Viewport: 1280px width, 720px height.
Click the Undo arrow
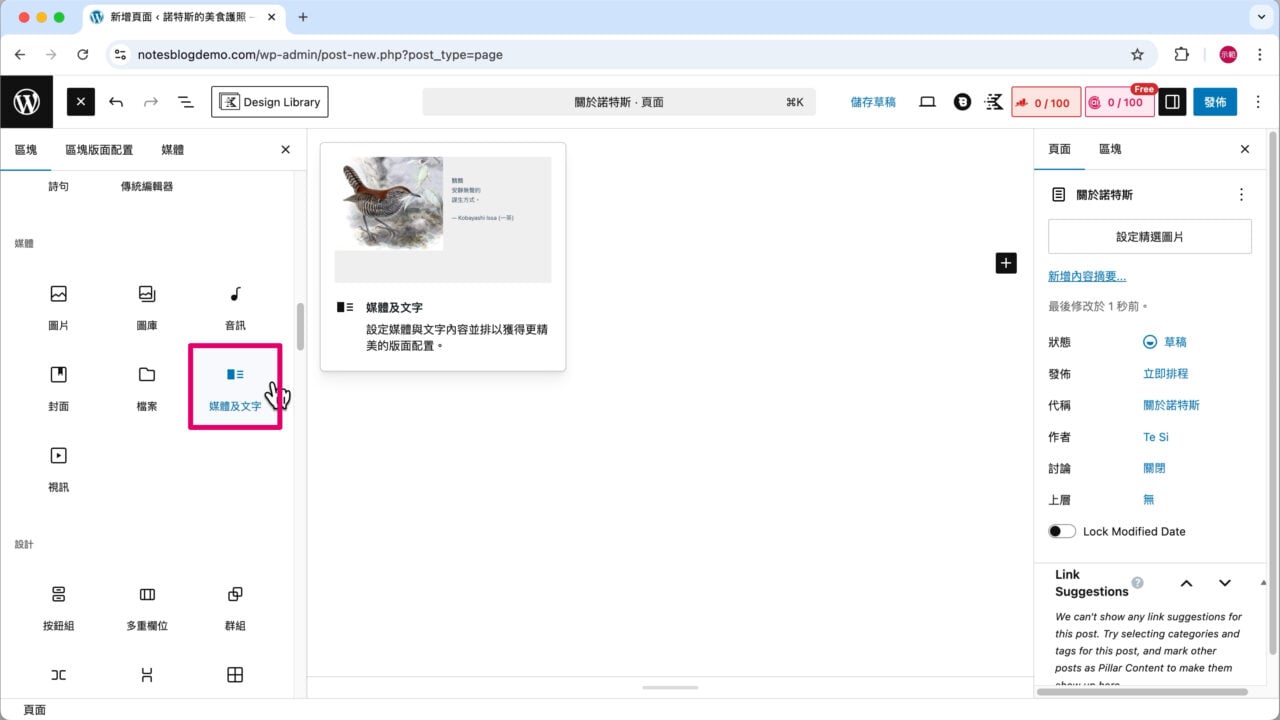pyautogui.click(x=115, y=101)
